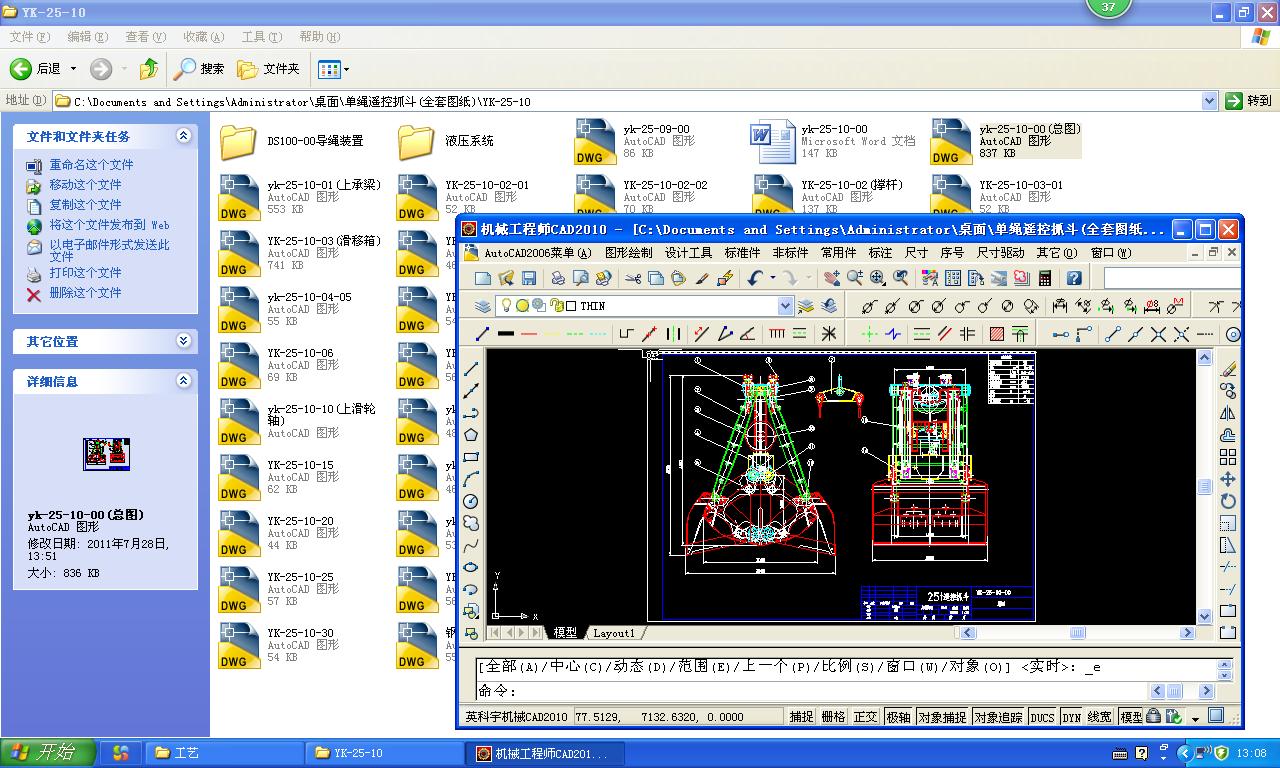Viewport: 1280px width, 768px height.
Task: Toggle 线宽 (Lineweight) display in status bar
Action: (x=1100, y=717)
